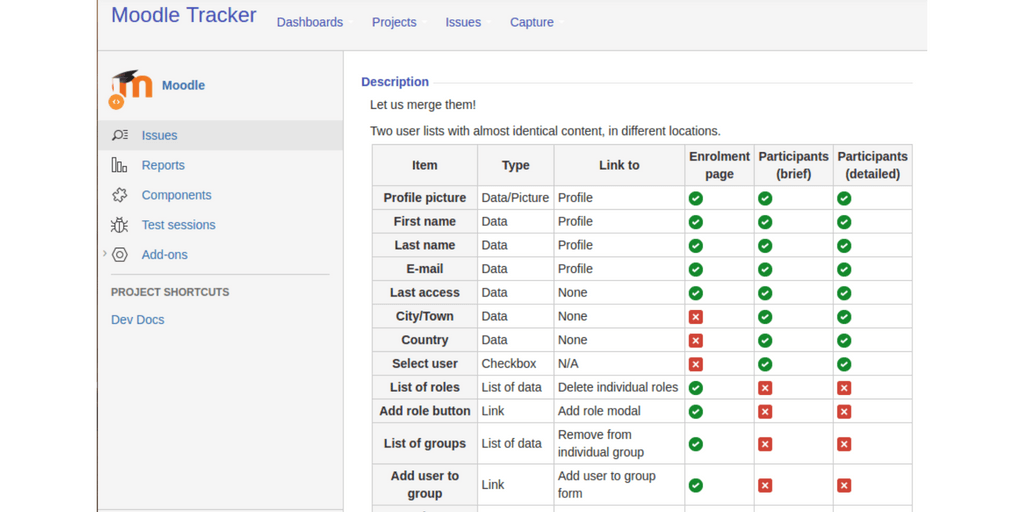The image size is (1024, 512).
Task: Click the 'Enrolment page' column header
Action: [720, 165]
